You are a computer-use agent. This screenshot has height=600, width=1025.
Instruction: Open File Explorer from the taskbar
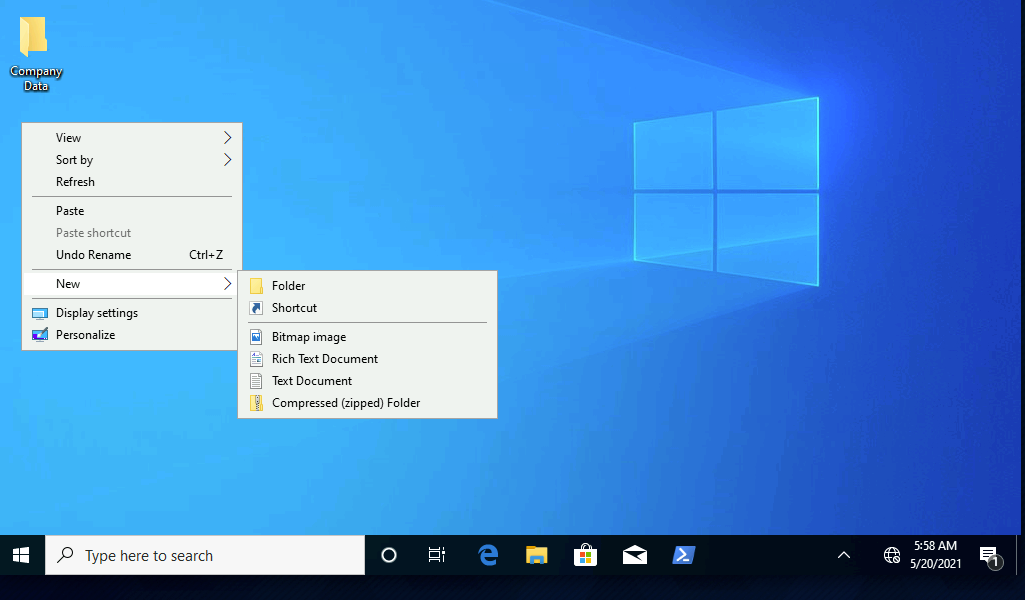[537, 555]
